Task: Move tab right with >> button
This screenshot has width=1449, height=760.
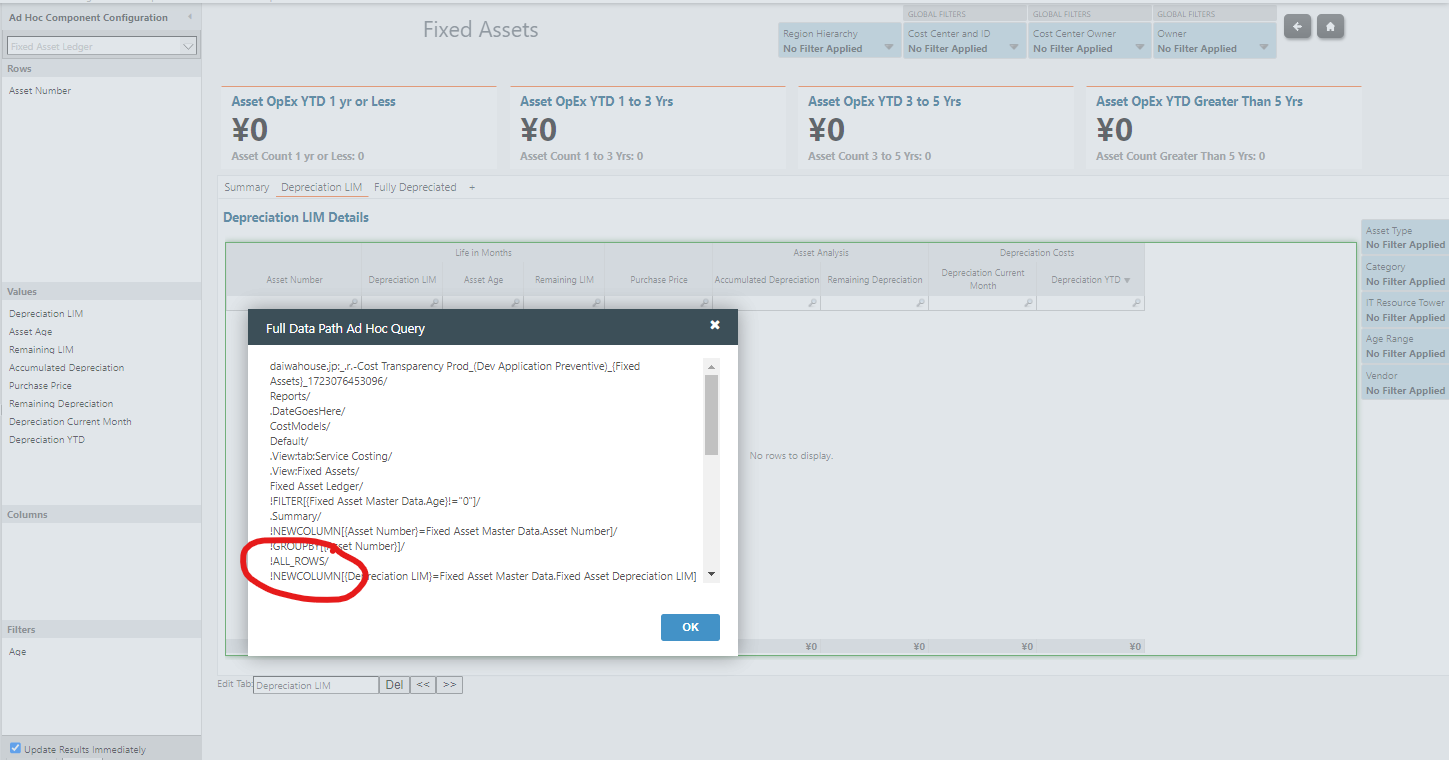Action: pos(450,685)
